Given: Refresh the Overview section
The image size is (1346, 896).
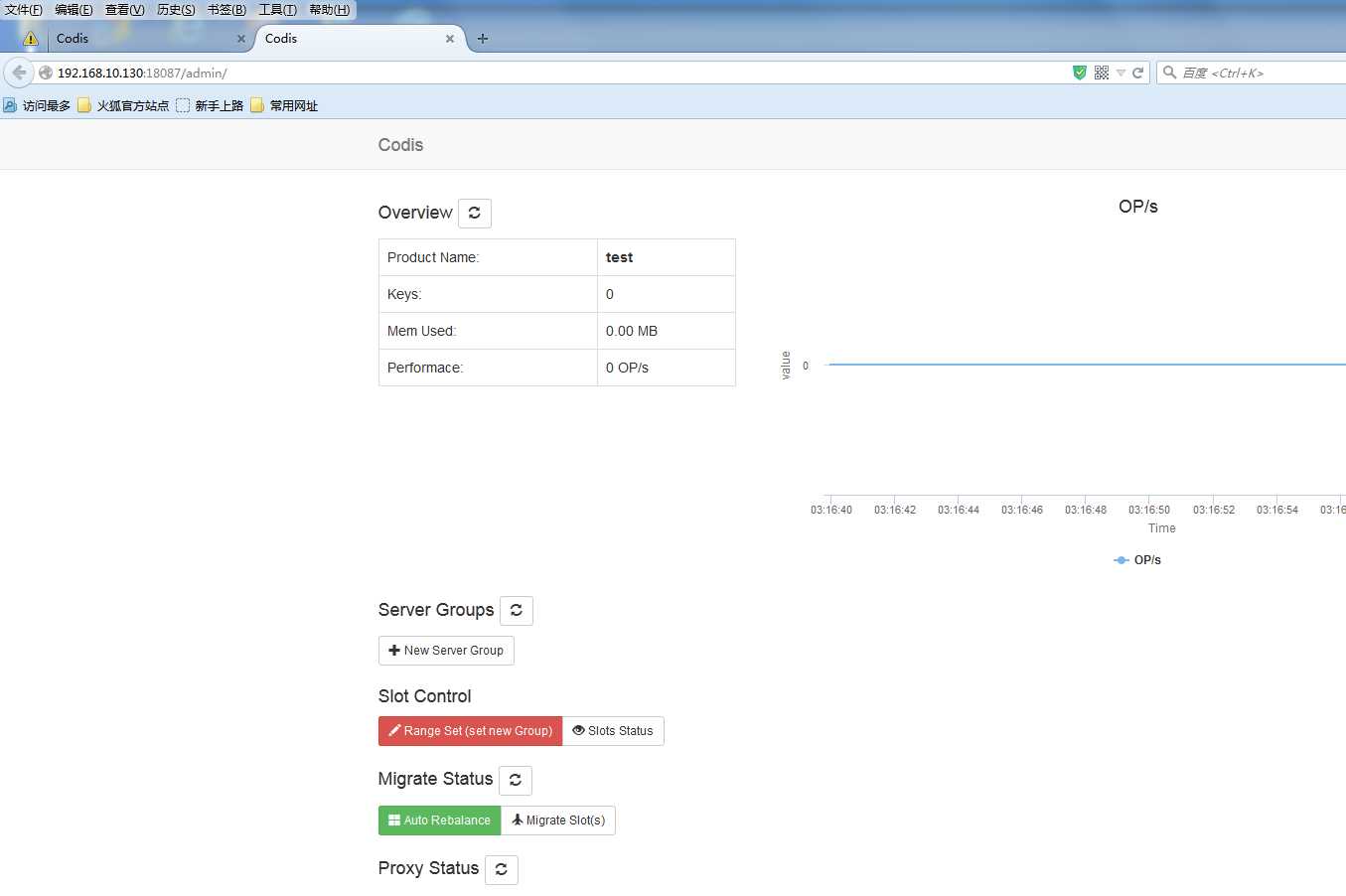Looking at the screenshot, I should (x=475, y=213).
